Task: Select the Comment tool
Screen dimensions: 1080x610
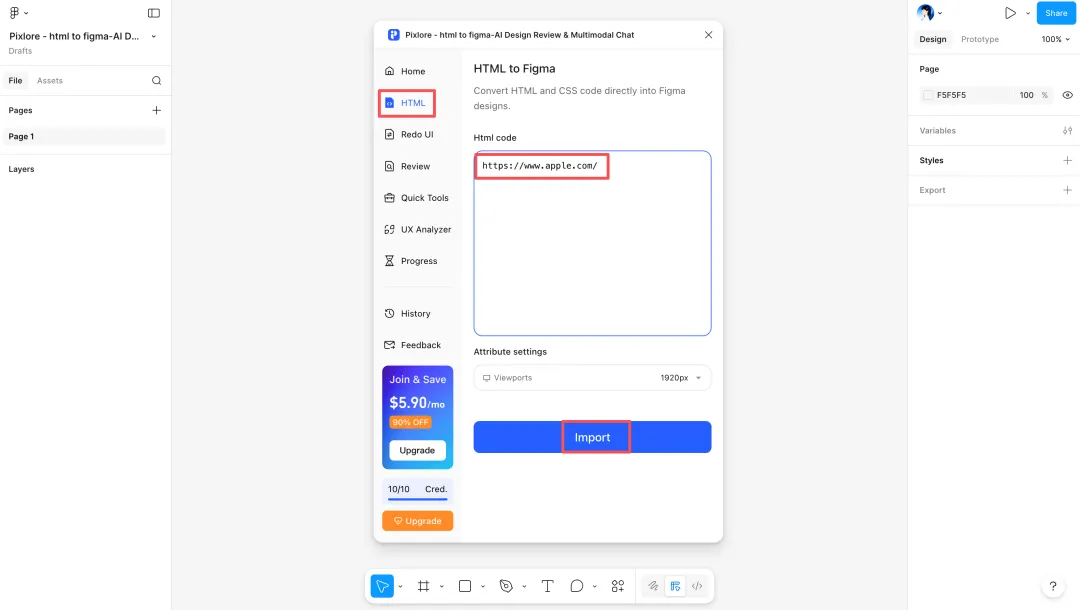Action: tap(577, 586)
